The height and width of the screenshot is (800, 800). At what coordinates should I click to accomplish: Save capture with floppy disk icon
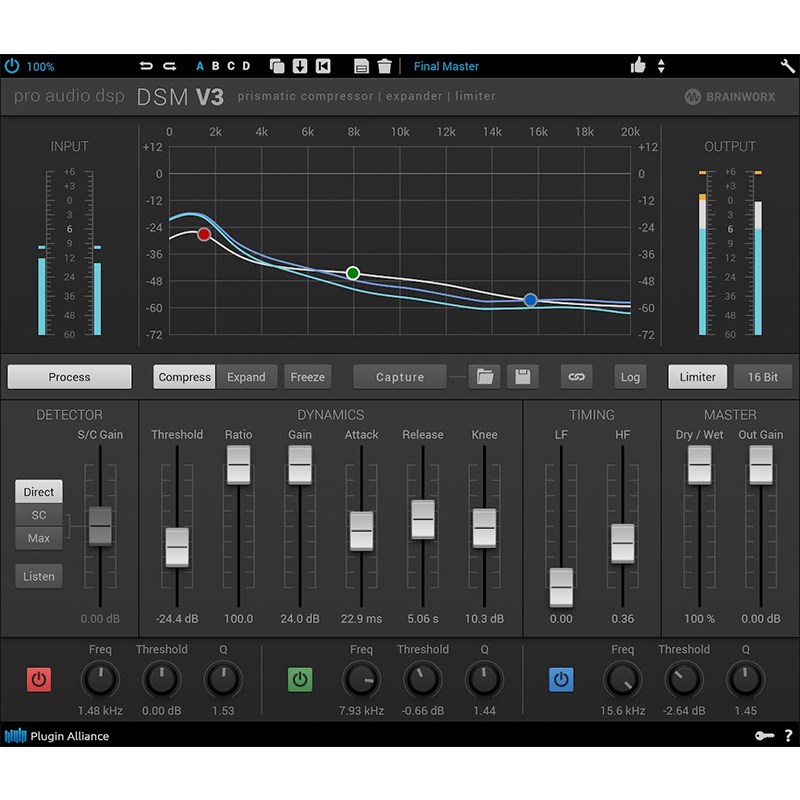pyautogui.click(x=521, y=377)
